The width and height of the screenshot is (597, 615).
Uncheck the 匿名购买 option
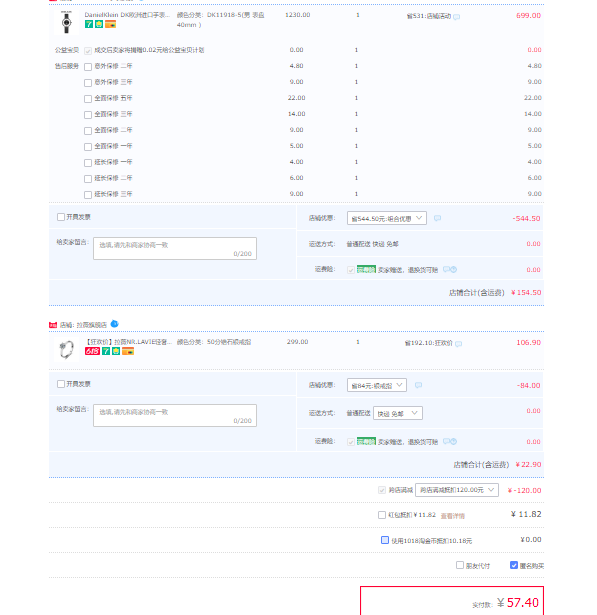514,565
